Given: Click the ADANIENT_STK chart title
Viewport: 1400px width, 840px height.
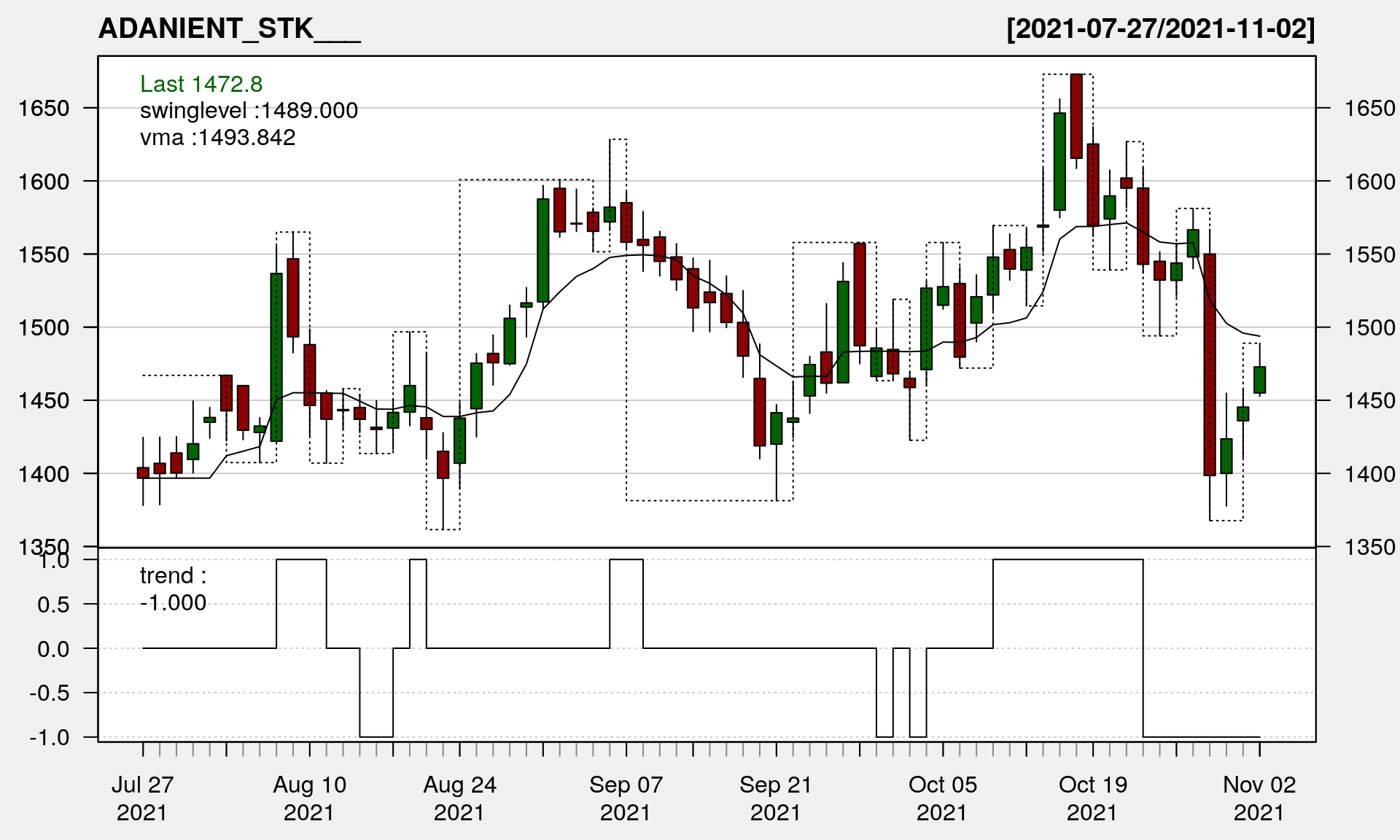Looking at the screenshot, I should click(x=229, y=29).
